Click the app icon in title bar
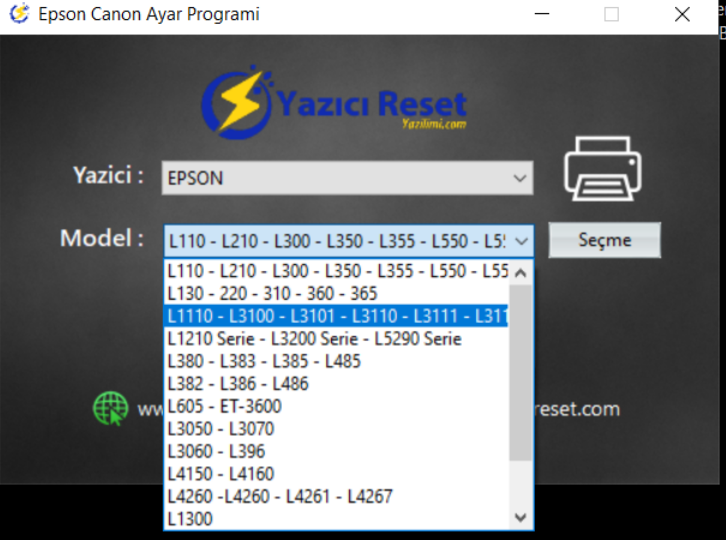This screenshot has width=726, height=540. pos(19,13)
